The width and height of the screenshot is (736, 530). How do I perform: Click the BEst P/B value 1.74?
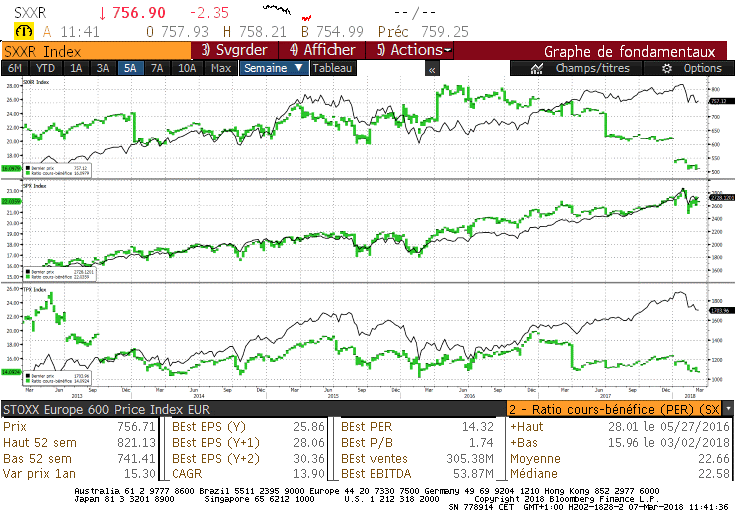pyautogui.click(x=481, y=443)
